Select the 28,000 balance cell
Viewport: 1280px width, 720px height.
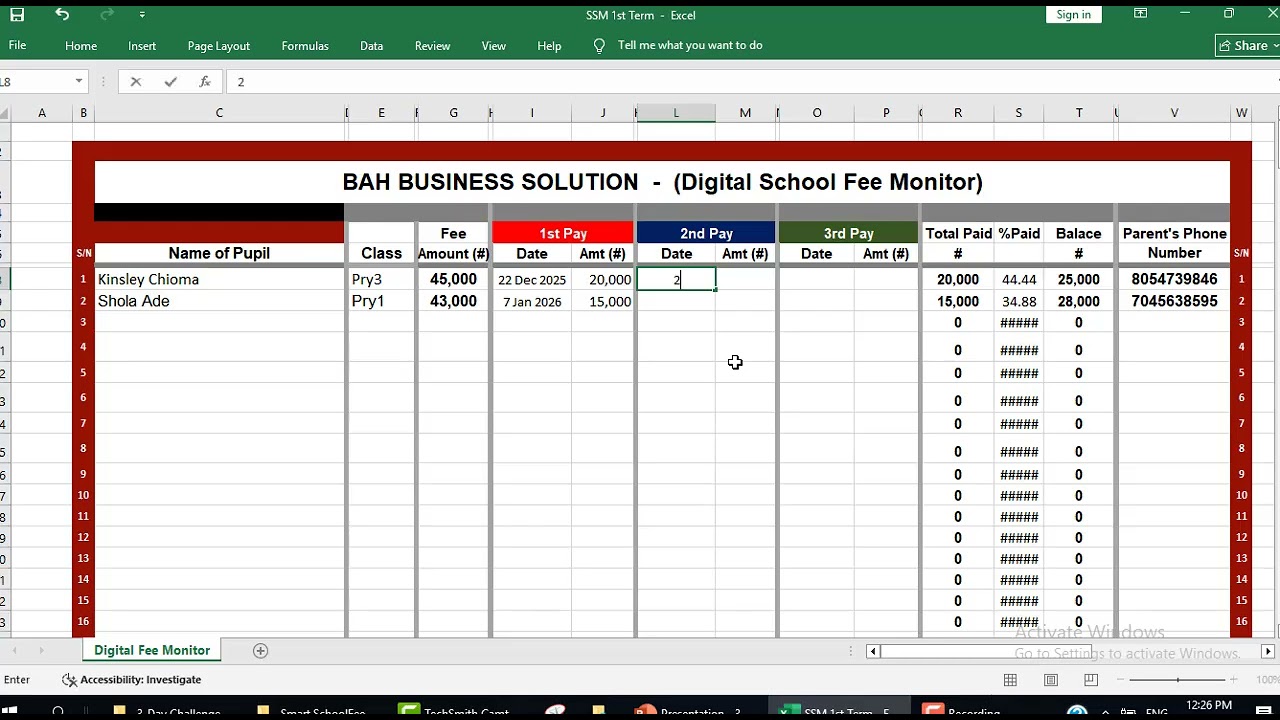[x=1078, y=301]
